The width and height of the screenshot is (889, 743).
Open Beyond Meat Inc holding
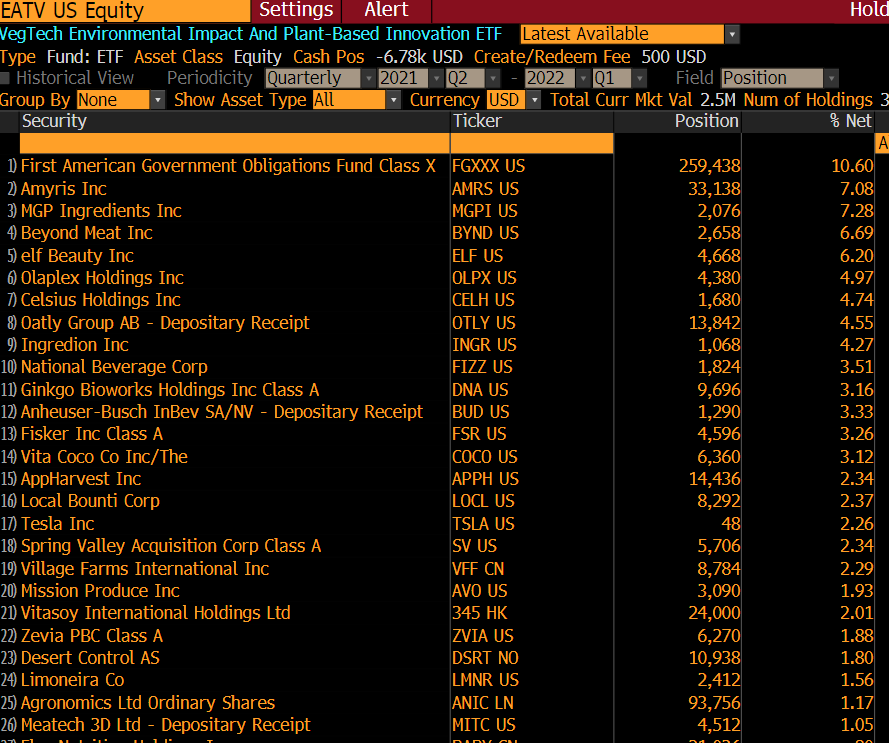coord(87,233)
